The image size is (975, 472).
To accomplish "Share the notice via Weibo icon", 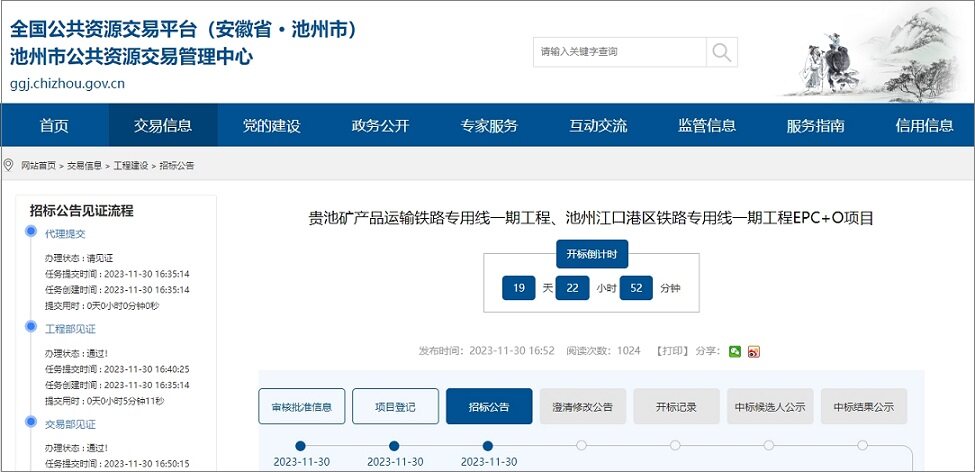I will point(754,351).
